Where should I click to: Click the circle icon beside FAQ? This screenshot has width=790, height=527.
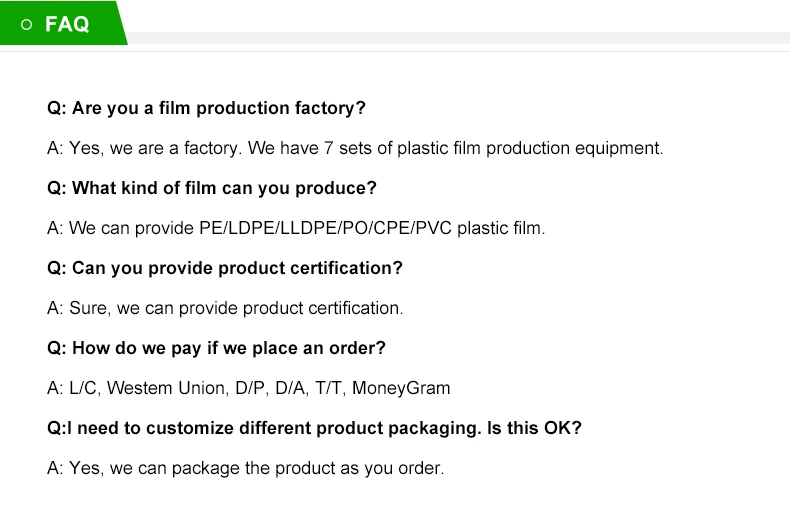(x=27, y=24)
